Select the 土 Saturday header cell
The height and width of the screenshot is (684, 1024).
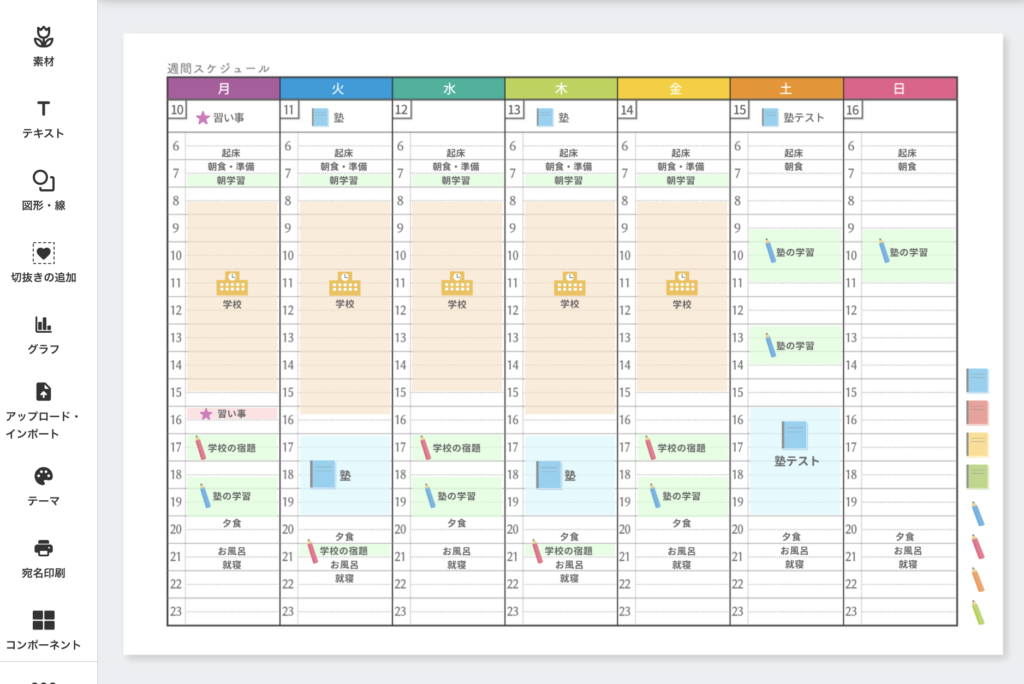787,88
